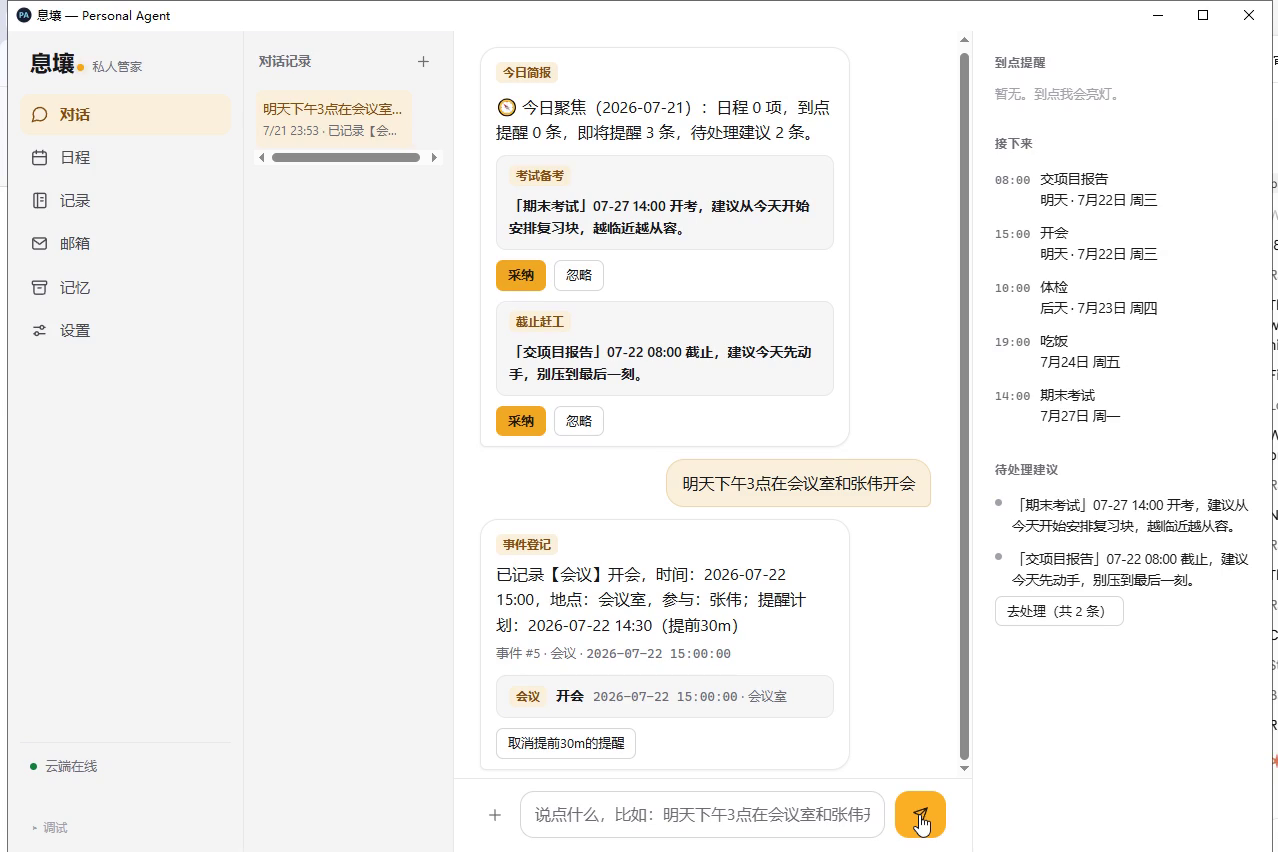Click the right arrow of conversation list scrollbar
The width and height of the screenshot is (1278, 852).
(x=434, y=158)
